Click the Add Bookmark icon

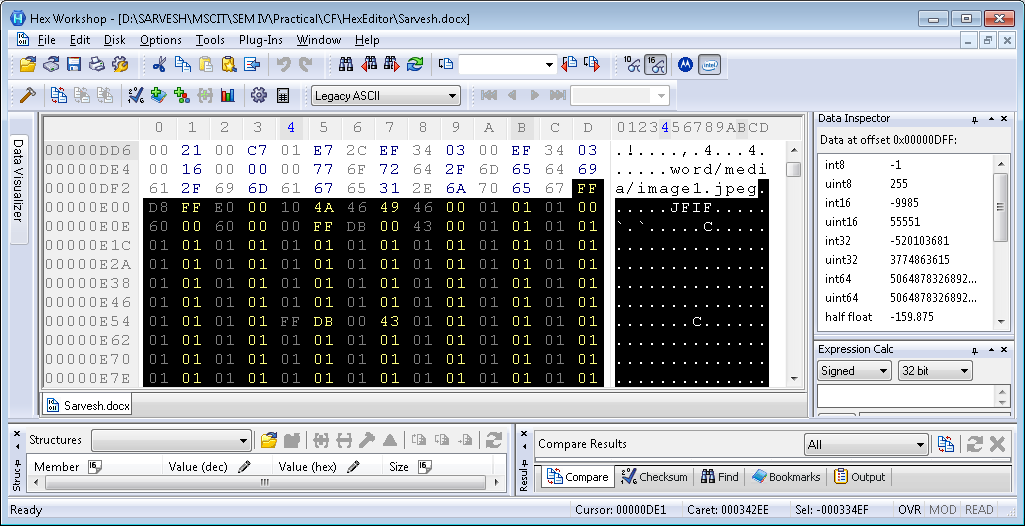coord(158,95)
